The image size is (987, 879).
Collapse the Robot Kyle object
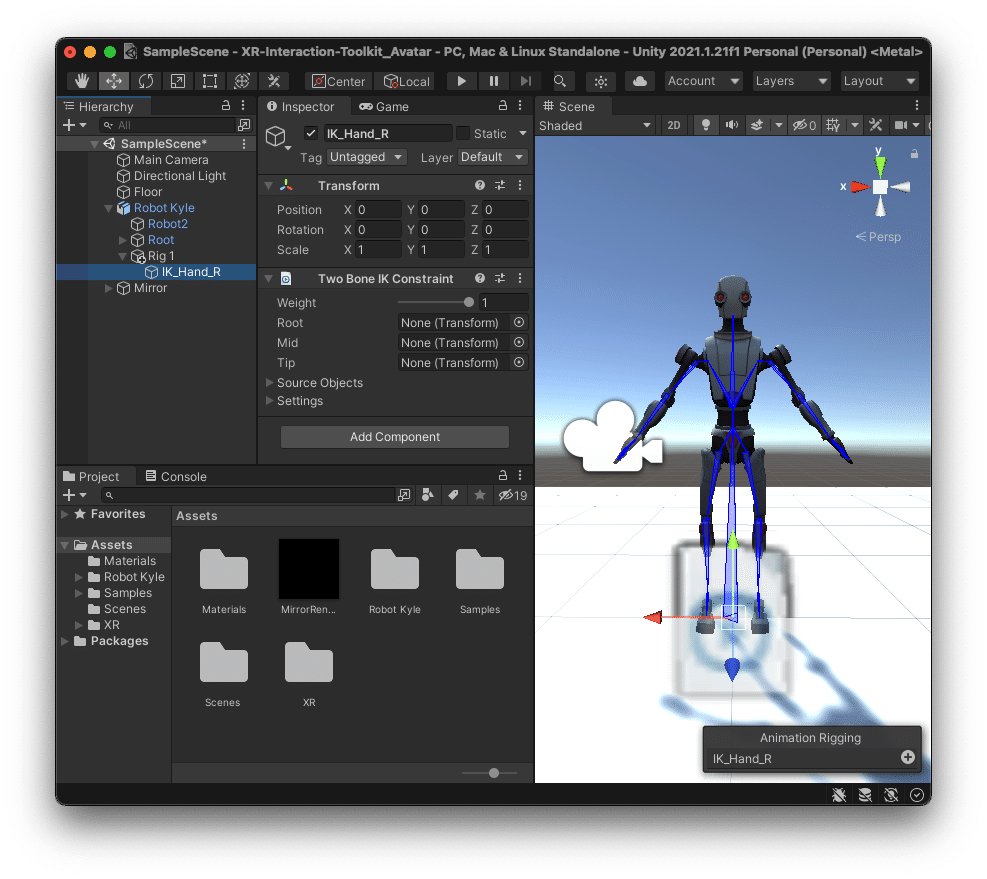tap(108, 208)
